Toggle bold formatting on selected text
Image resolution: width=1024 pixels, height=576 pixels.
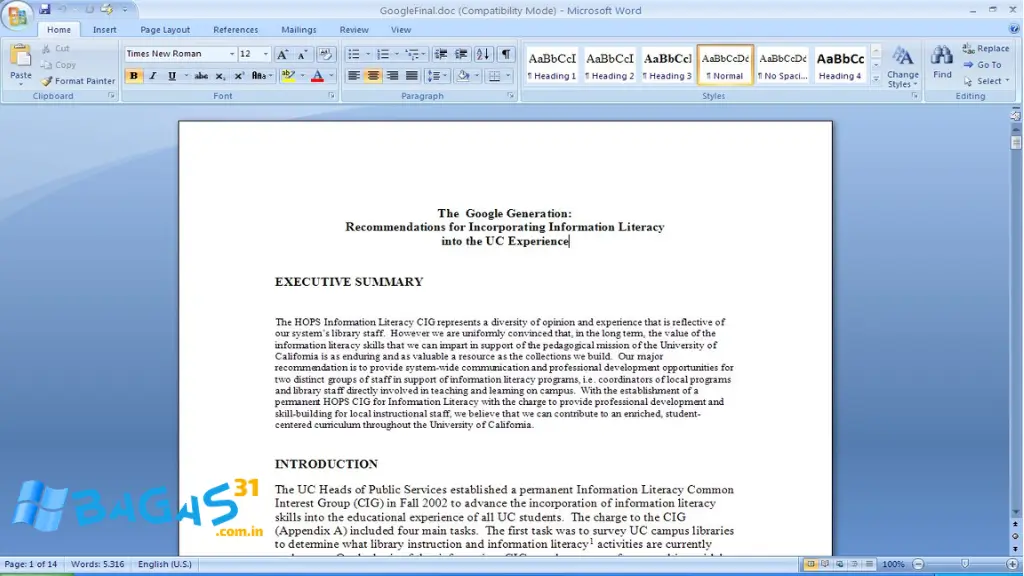[134, 76]
